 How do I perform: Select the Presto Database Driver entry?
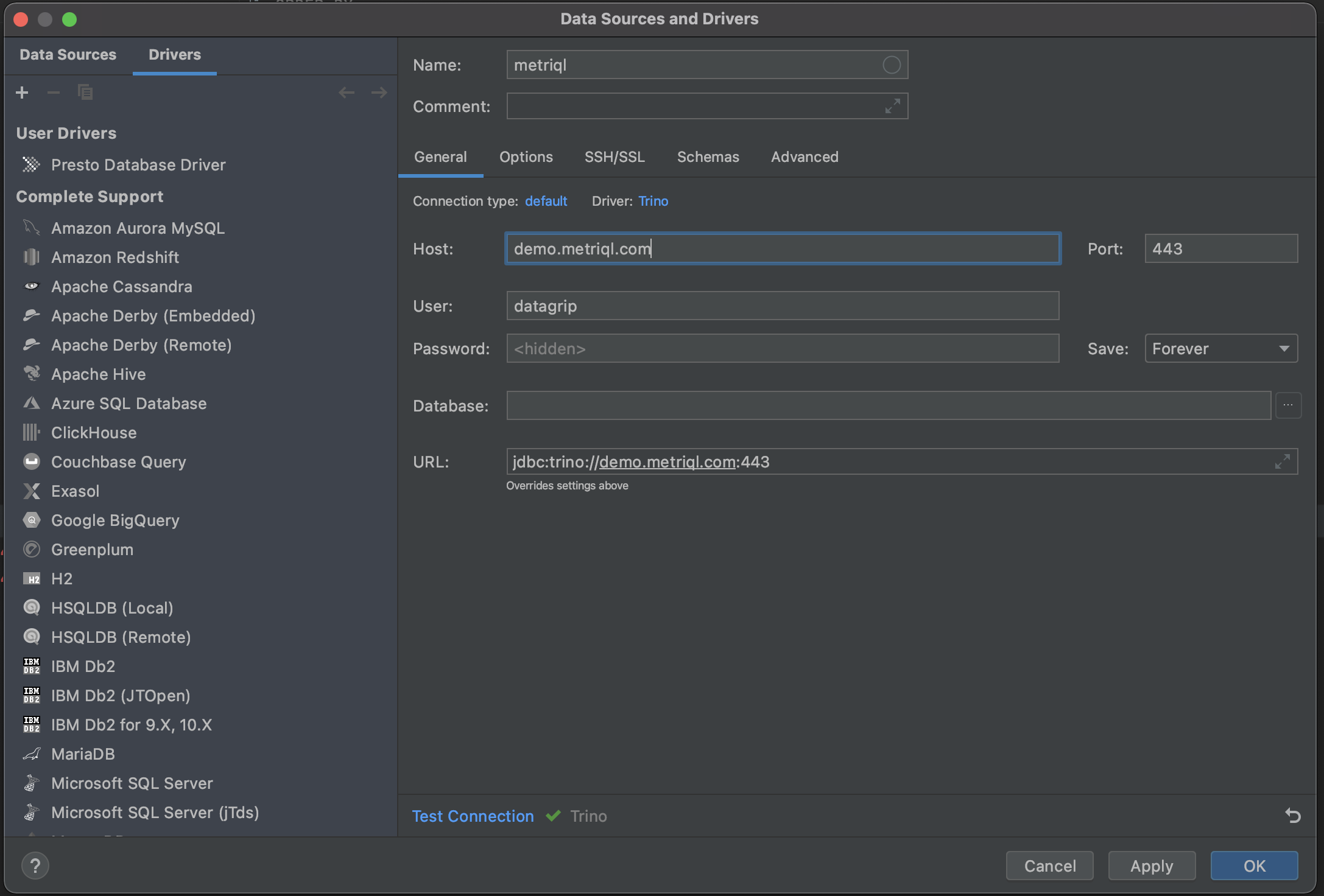(x=138, y=165)
